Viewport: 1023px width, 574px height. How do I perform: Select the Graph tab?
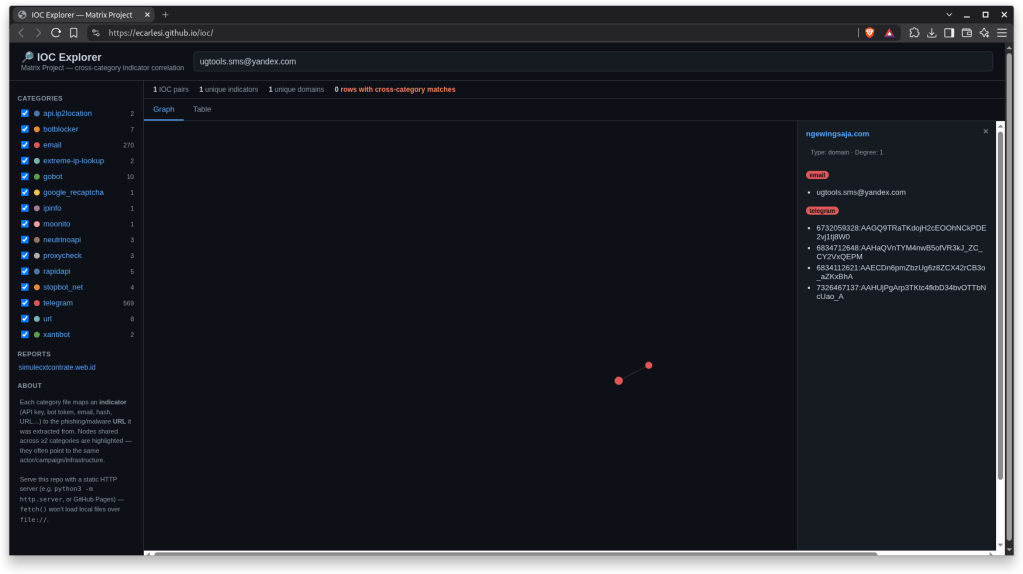164,109
